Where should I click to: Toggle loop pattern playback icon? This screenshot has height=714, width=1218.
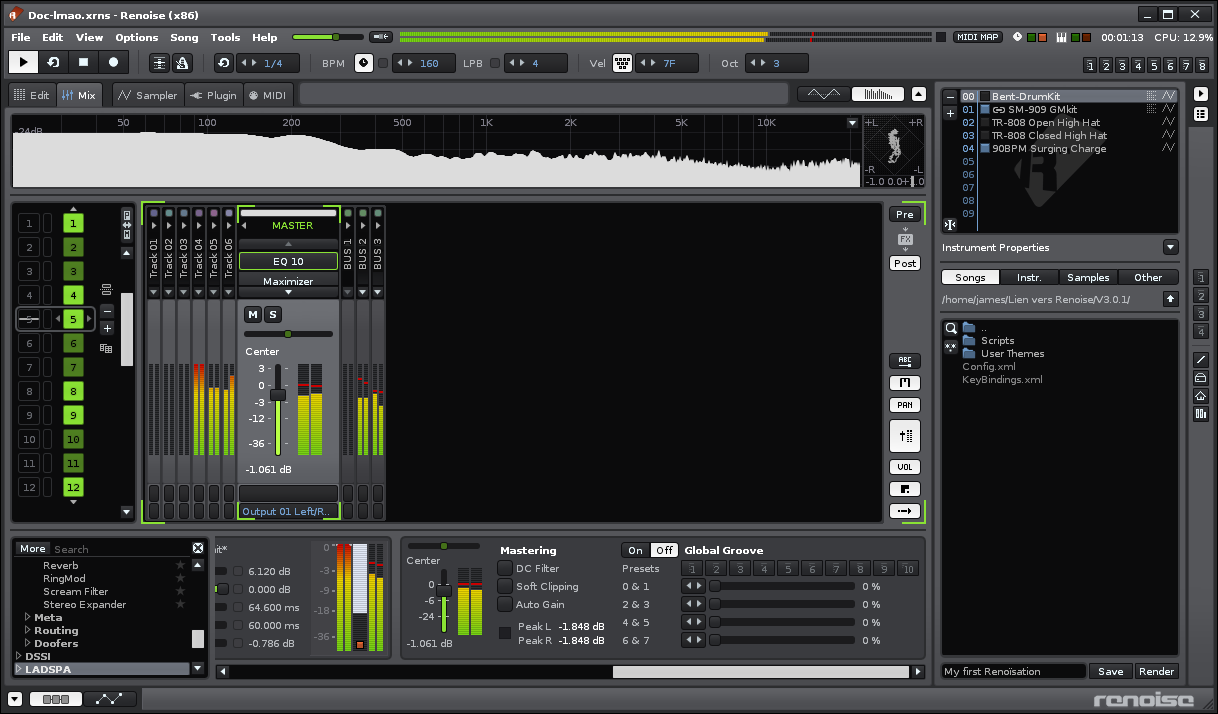[53, 62]
